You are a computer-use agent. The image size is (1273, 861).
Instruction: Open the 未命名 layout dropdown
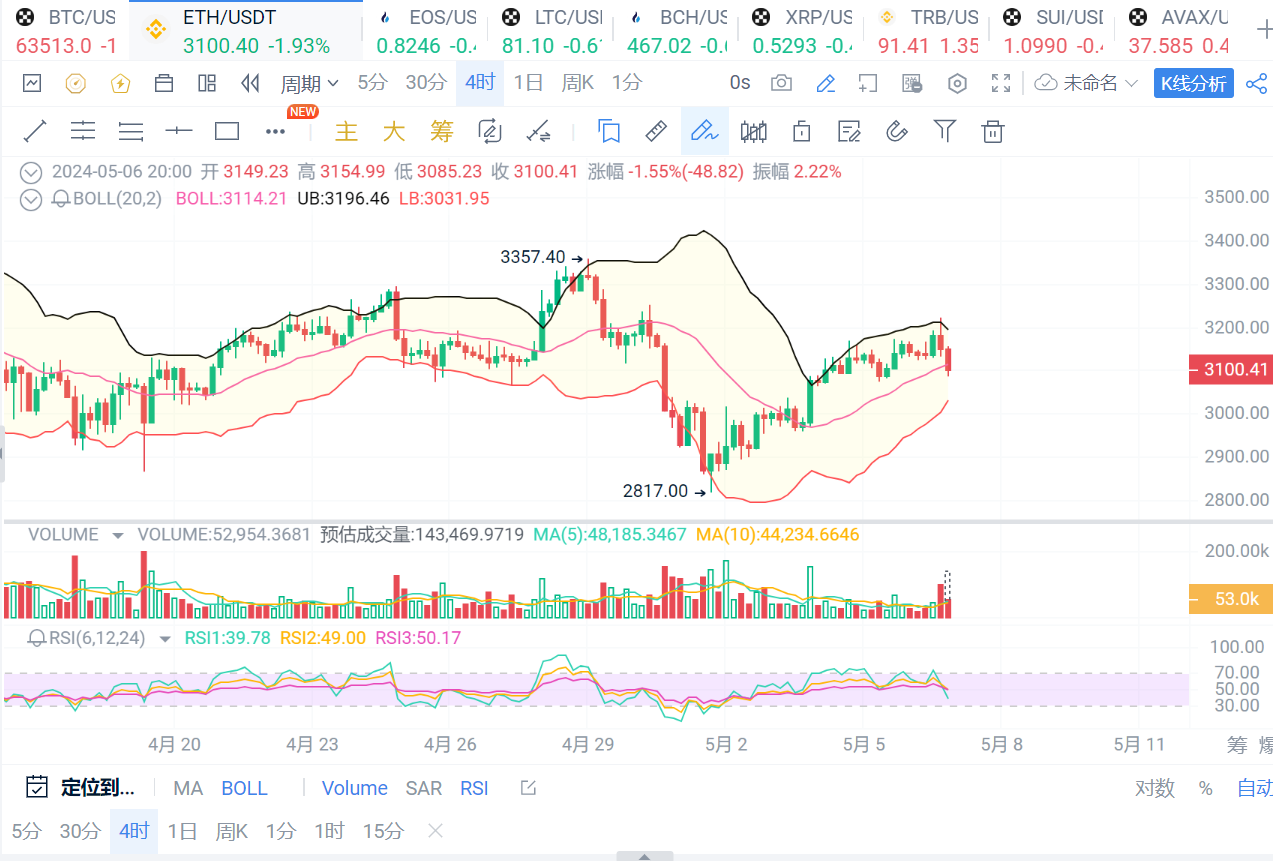click(x=1088, y=83)
